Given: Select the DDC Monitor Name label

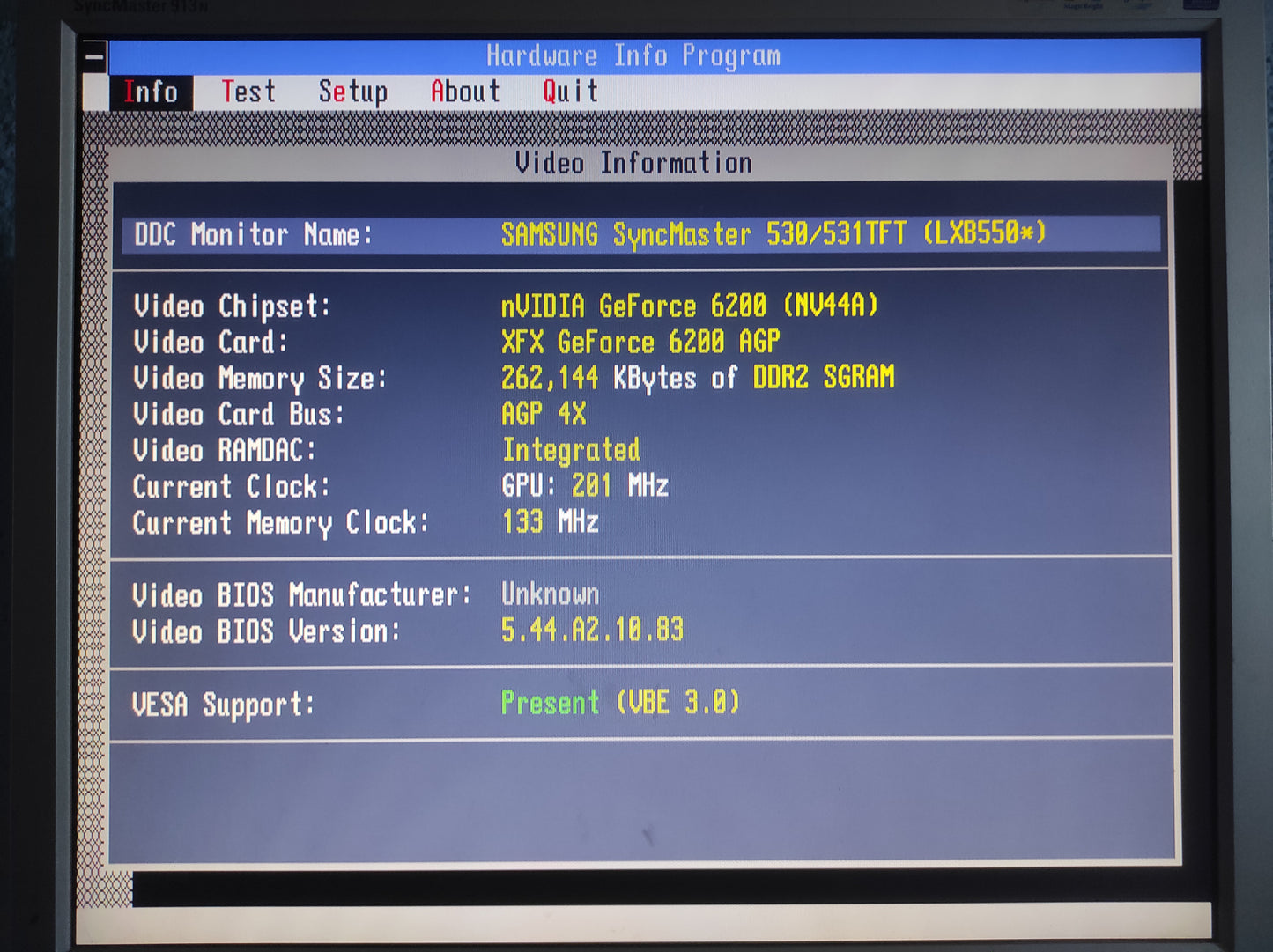Looking at the screenshot, I should pos(254,235).
